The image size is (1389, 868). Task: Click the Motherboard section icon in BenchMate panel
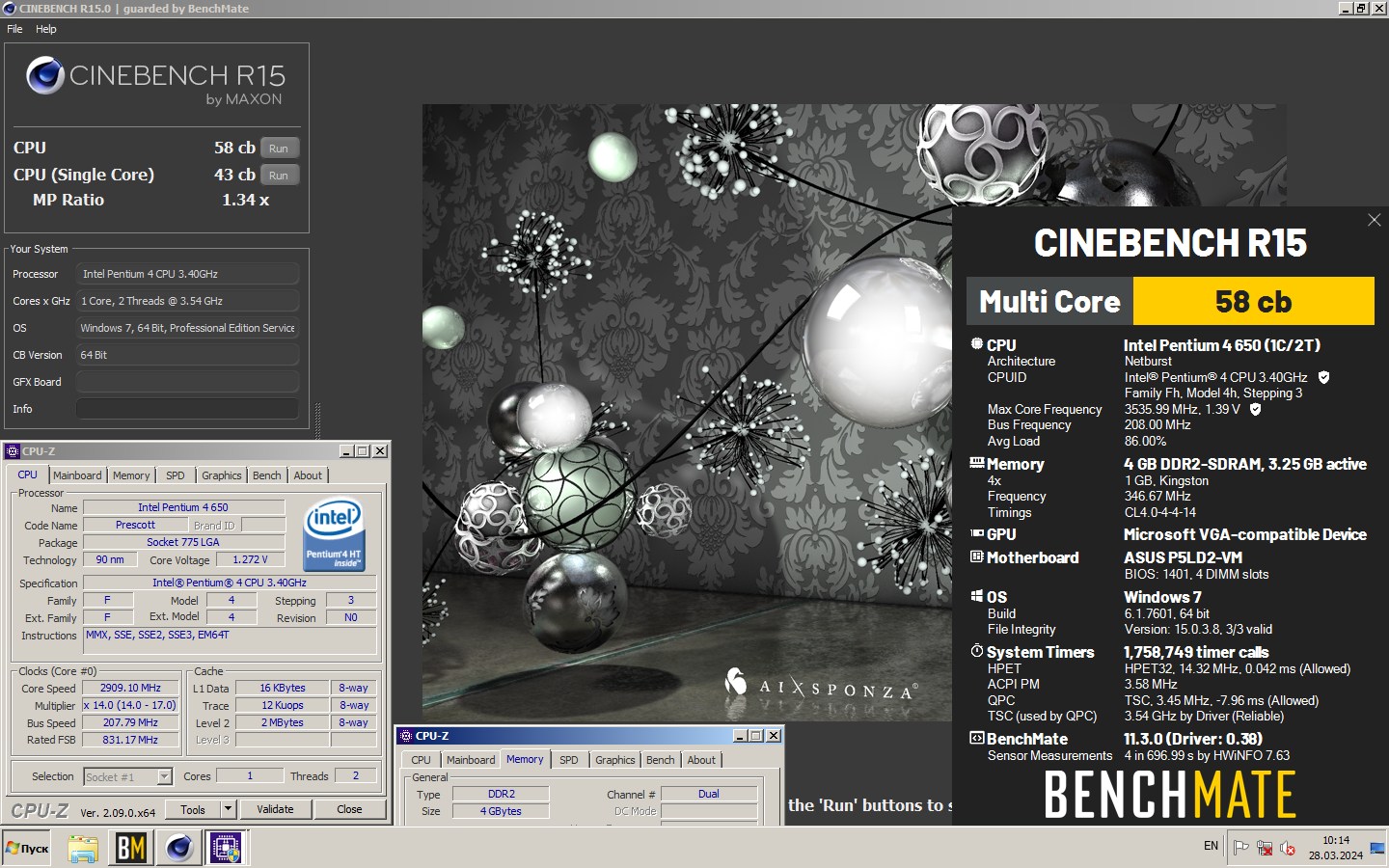click(976, 556)
